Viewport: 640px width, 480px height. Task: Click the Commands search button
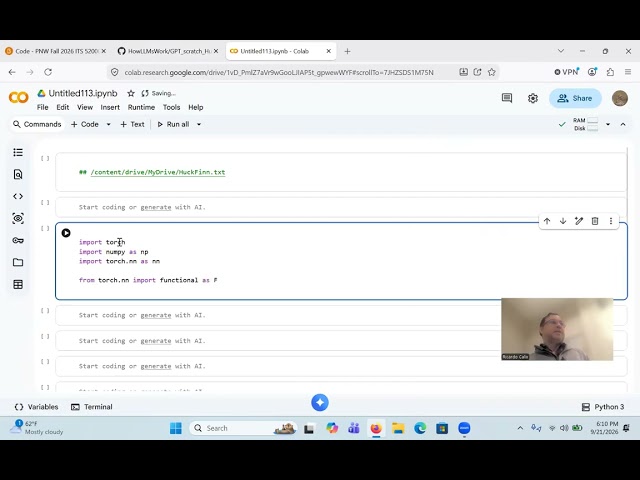[37, 124]
